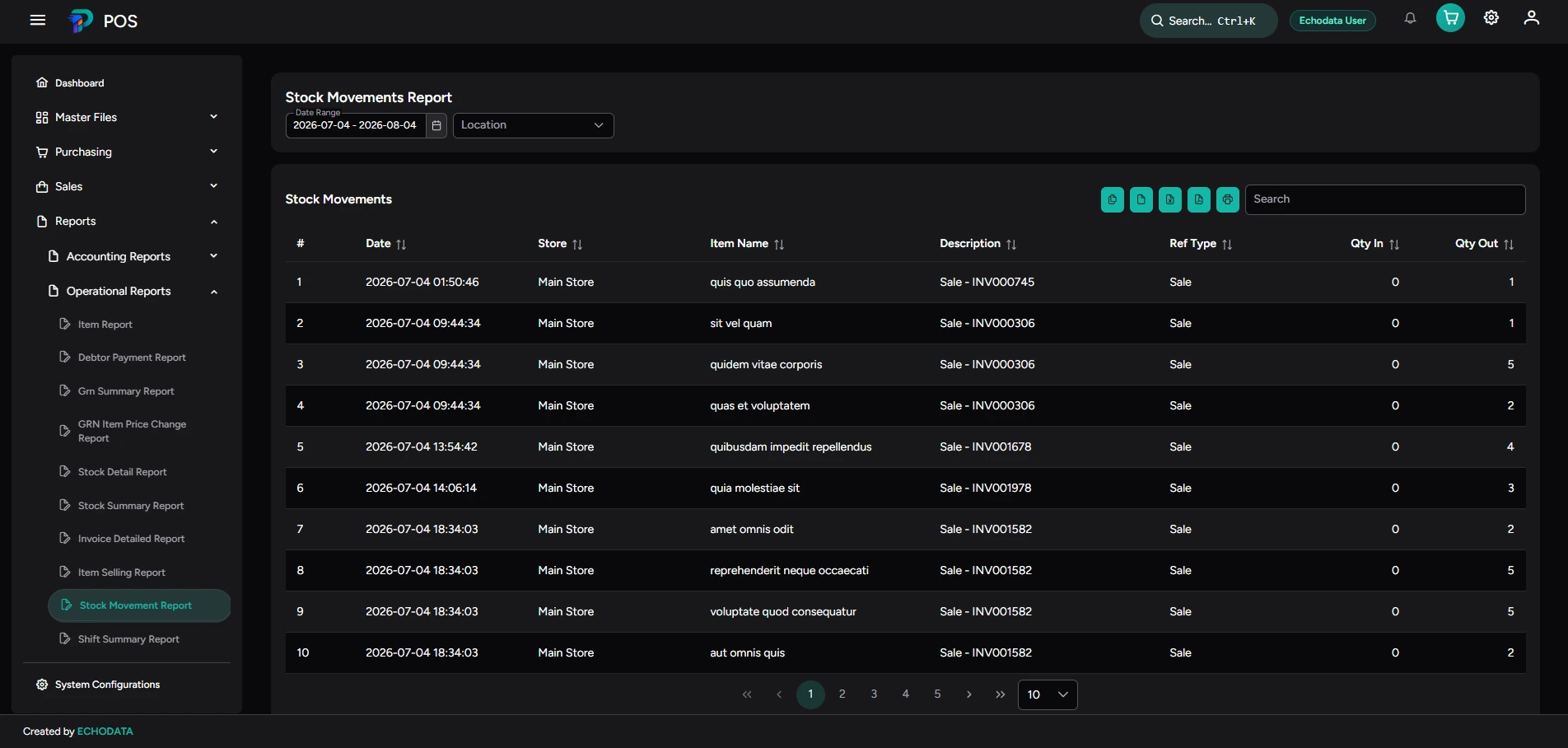This screenshot has height=748, width=1568.
Task: Expand the Sales menu
Action: click(127, 187)
